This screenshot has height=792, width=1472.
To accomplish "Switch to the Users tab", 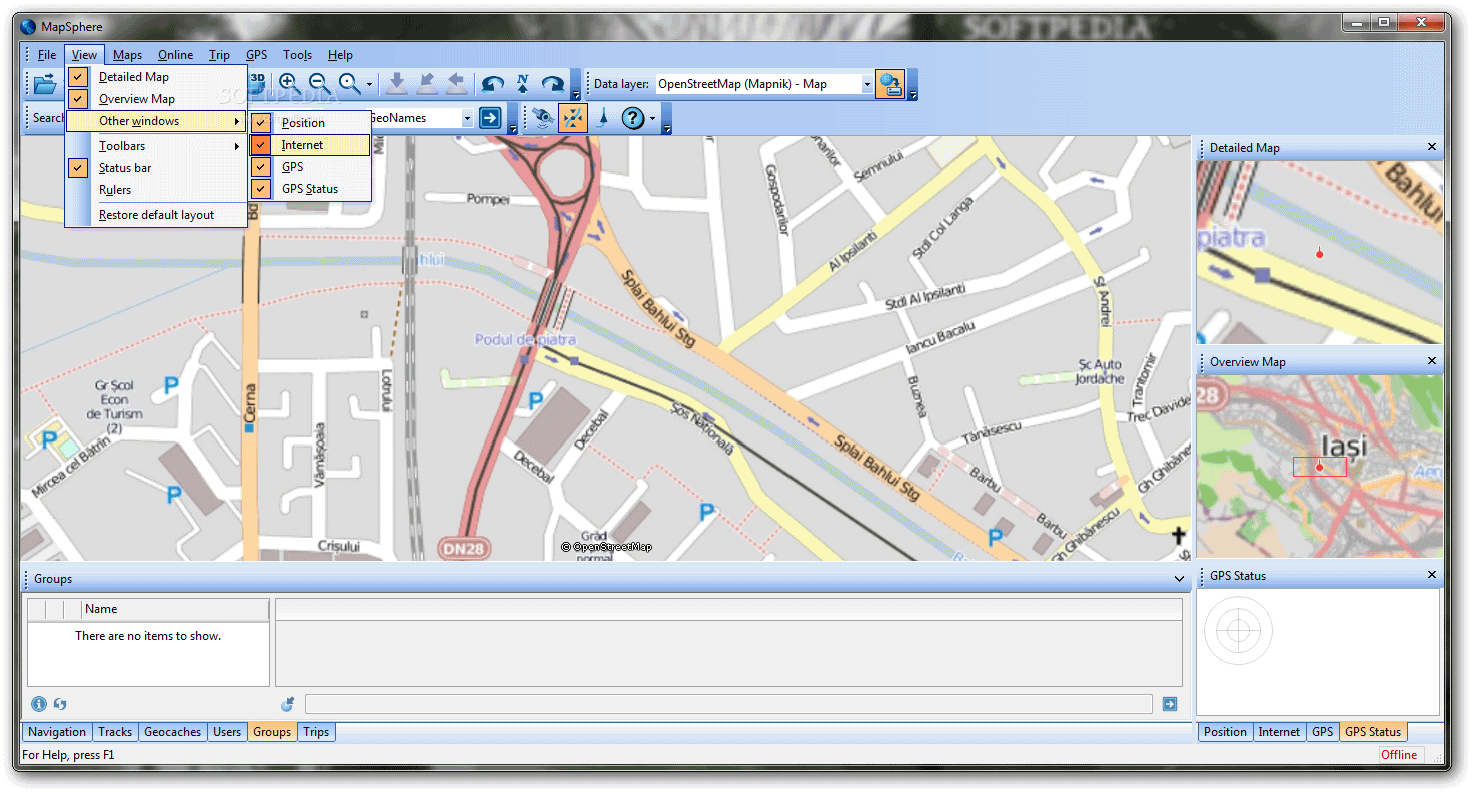I will (x=227, y=732).
